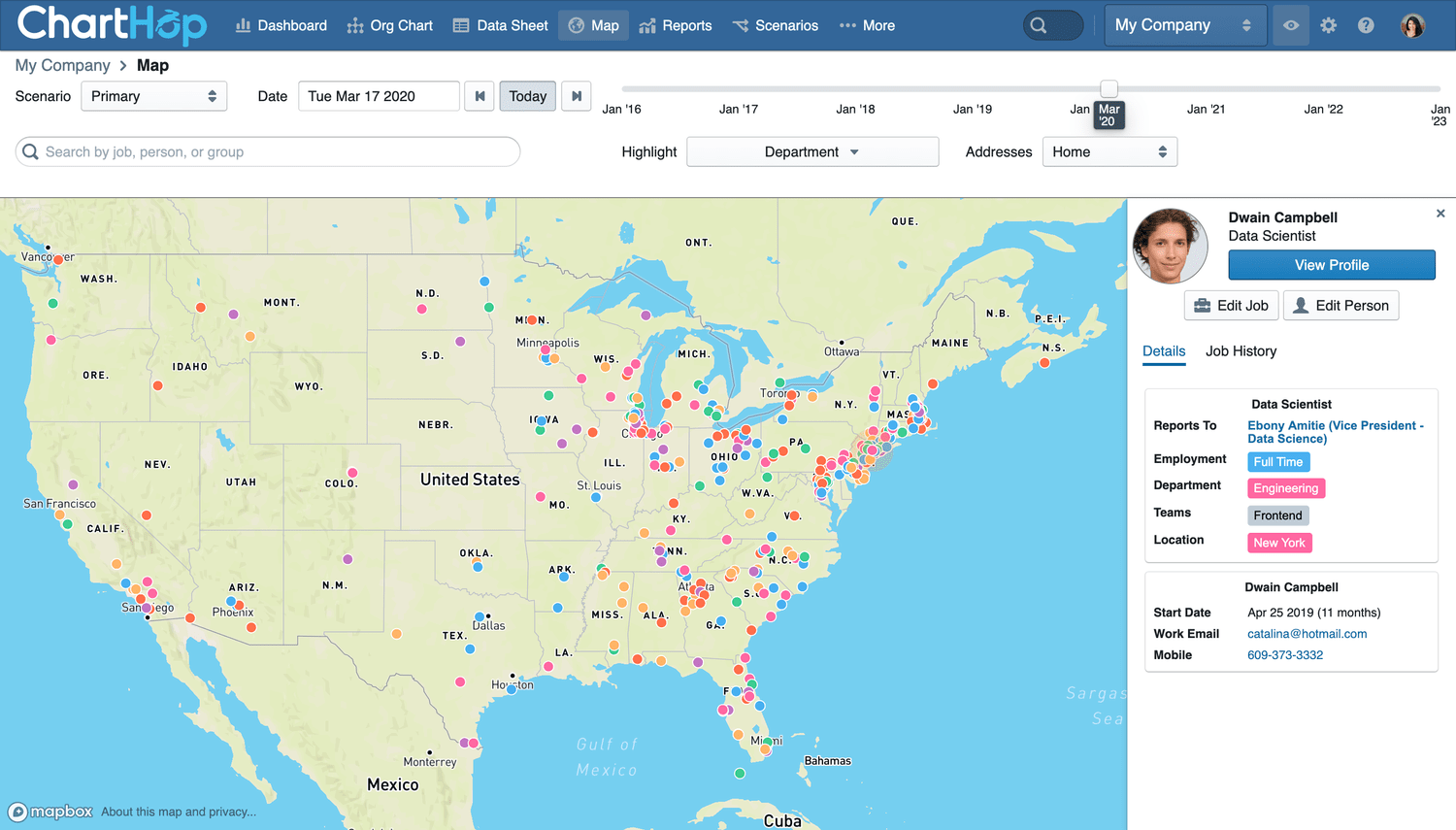Open the Reports section
This screenshot has height=830, width=1456.
[x=676, y=25]
